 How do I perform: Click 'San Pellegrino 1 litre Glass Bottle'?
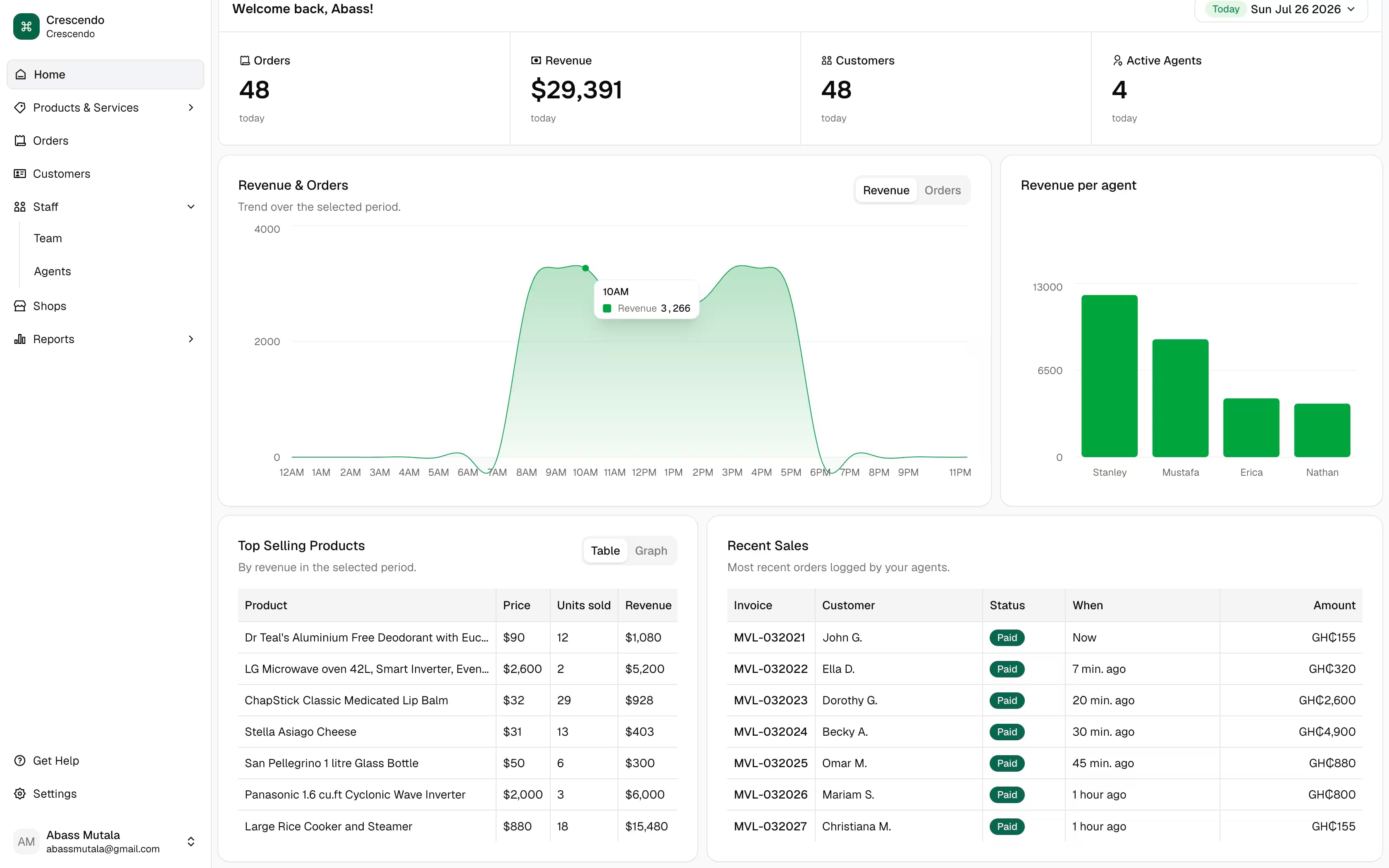pos(331,763)
